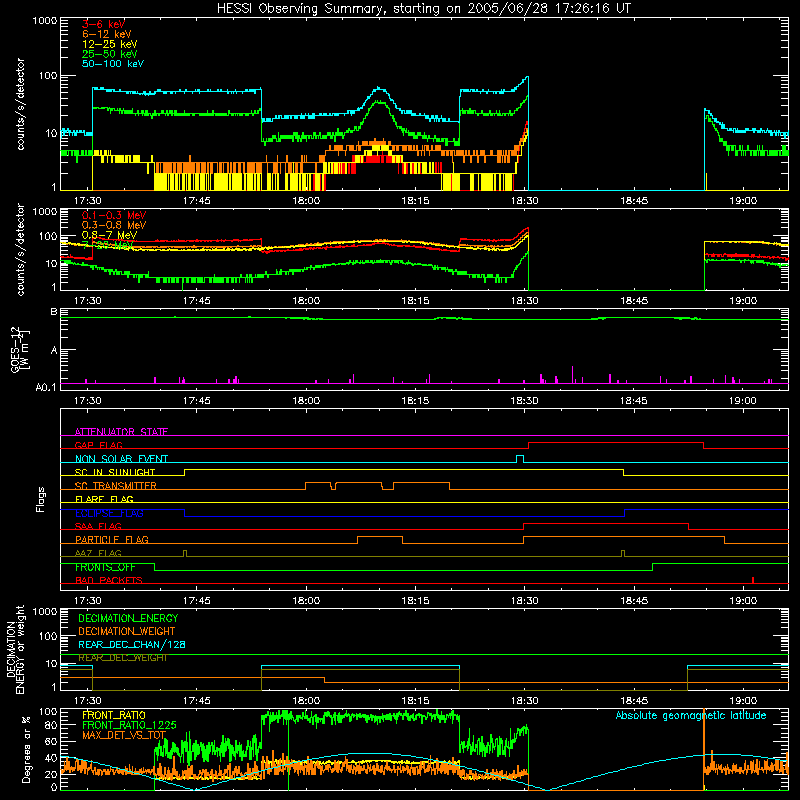Select the red 3-6 keV legend label
800x800 pixels.
click(x=104, y=24)
